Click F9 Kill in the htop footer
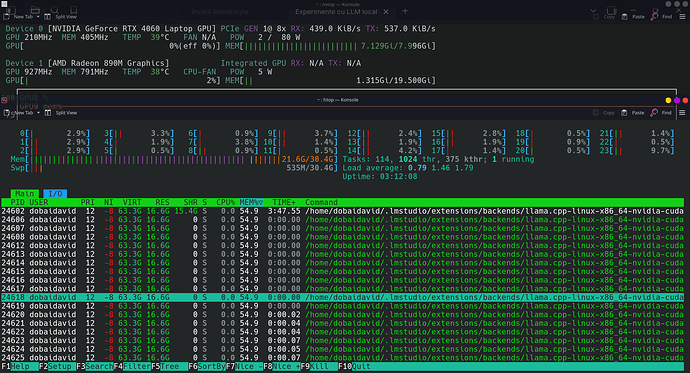This screenshot has width=690, height=373. [319, 366]
